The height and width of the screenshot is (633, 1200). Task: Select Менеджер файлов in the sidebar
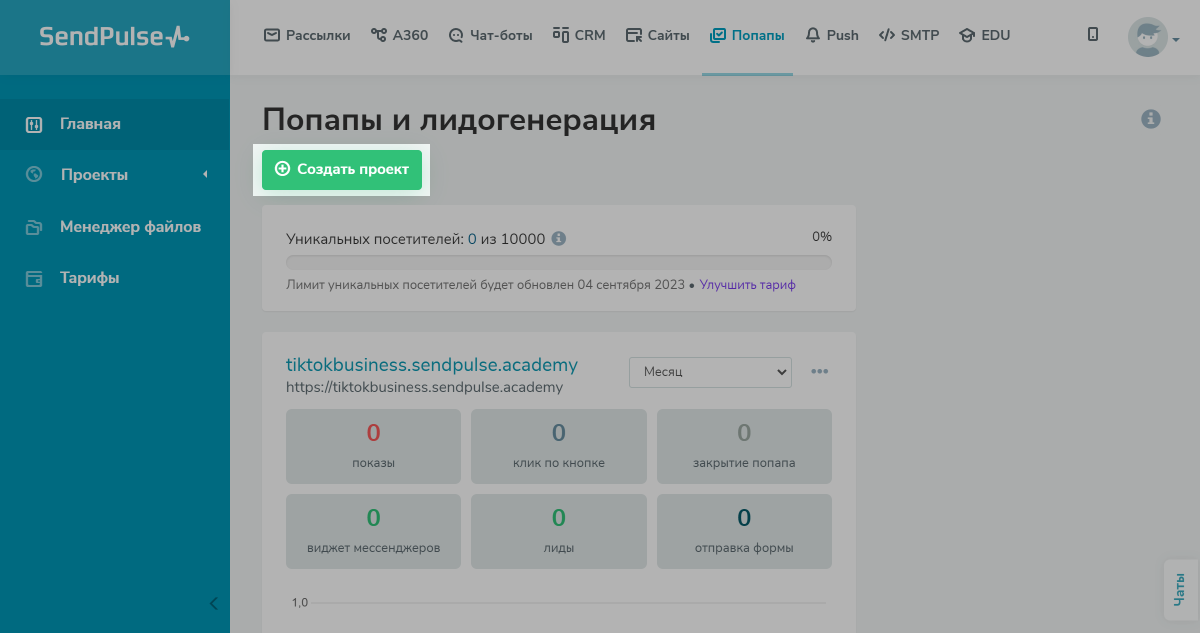[130, 227]
